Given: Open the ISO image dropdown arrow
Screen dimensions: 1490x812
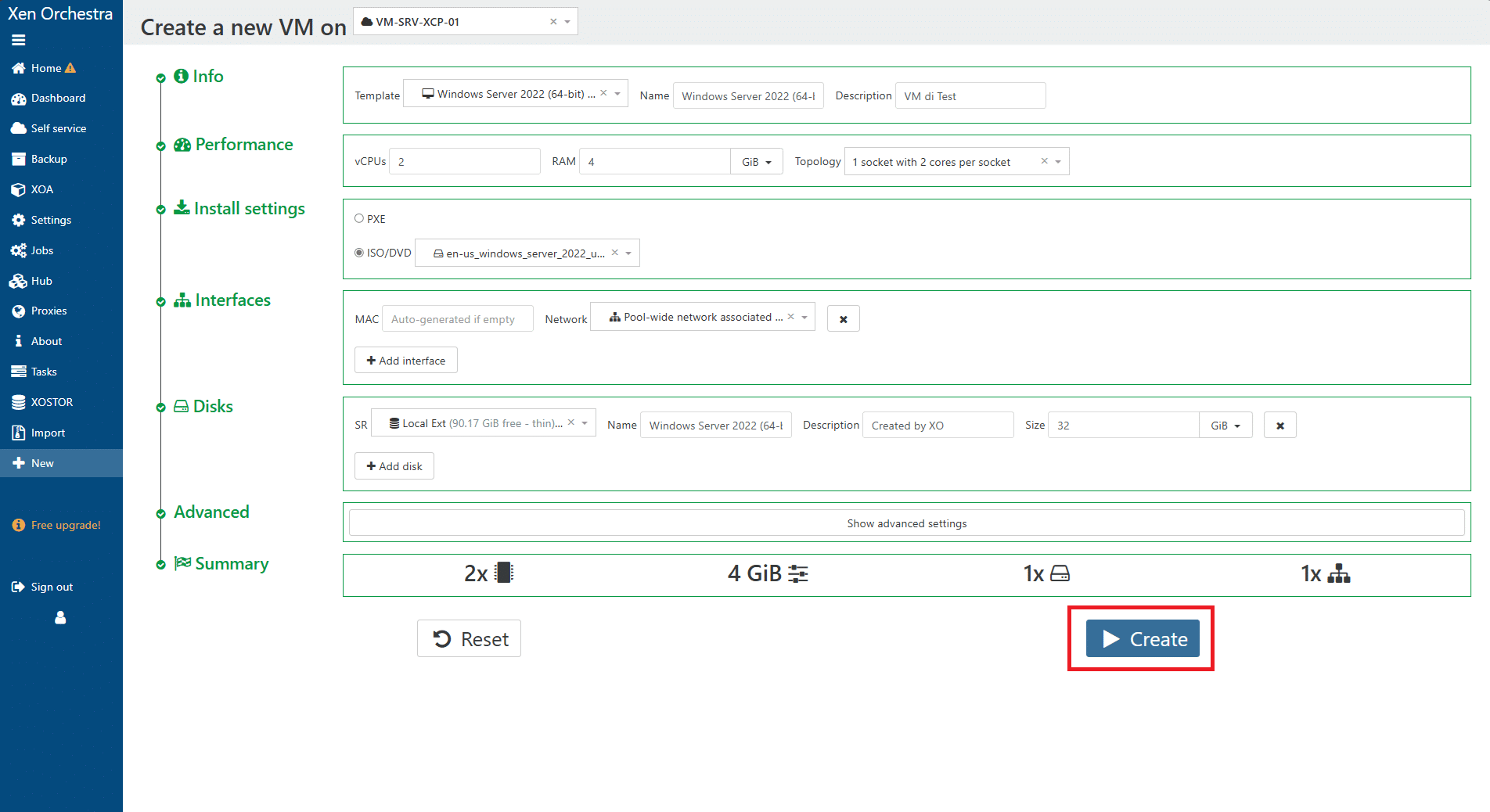Looking at the screenshot, I should tap(628, 253).
